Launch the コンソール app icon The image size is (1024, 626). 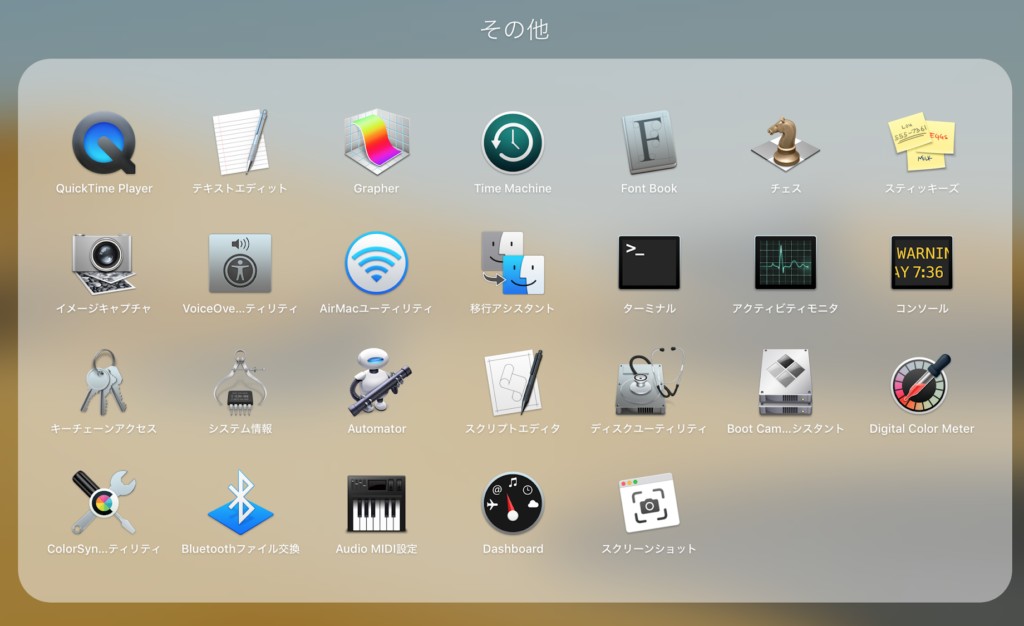(x=921, y=263)
